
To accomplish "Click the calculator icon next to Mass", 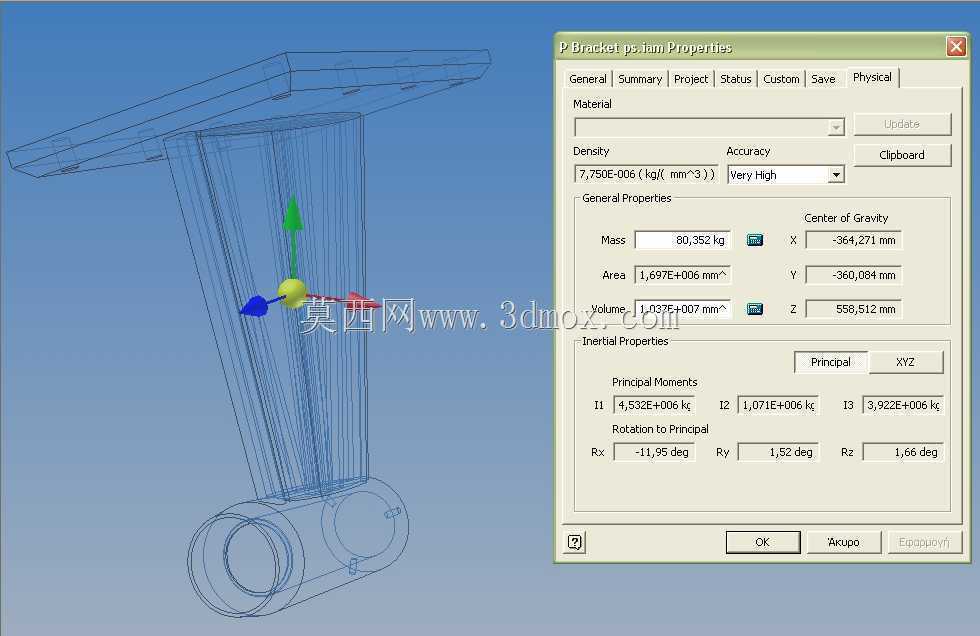I will (755, 240).
